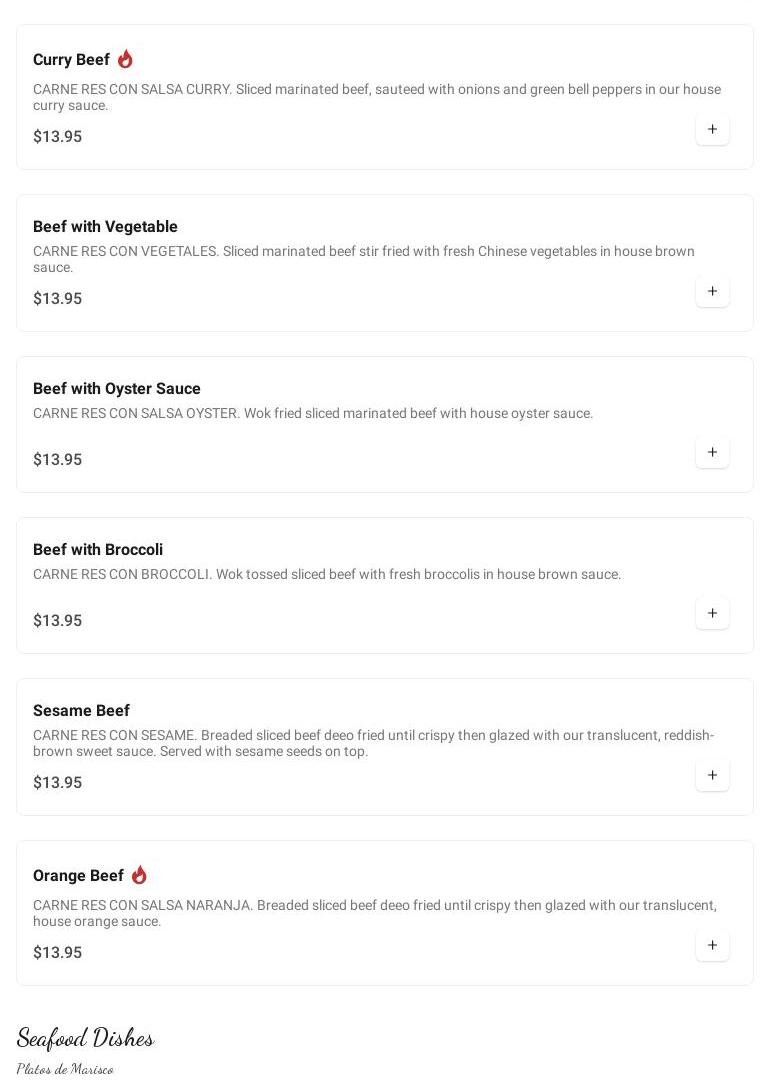Select the Orange Beef dish name

pos(78,876)
